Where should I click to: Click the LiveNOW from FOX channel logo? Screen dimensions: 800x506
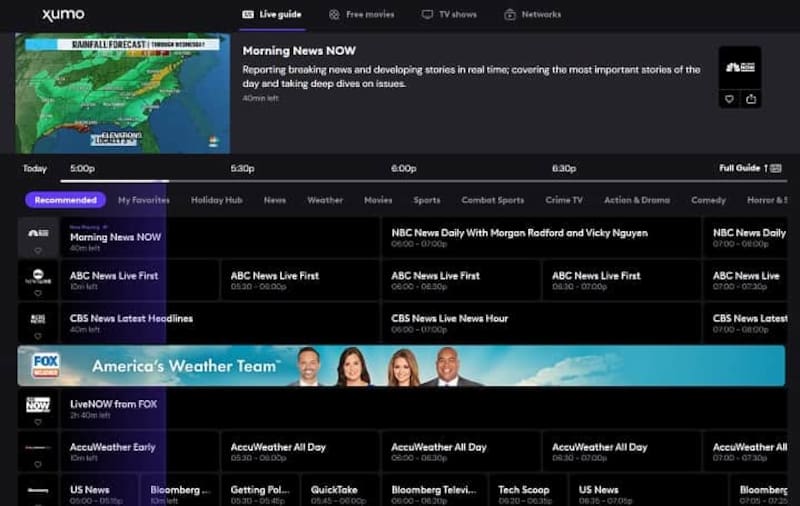tap(38, 405)
